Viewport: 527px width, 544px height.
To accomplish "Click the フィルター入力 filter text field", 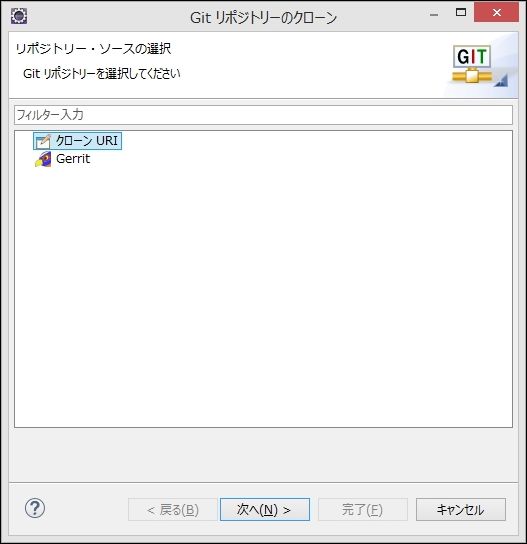I will click(x=263, y=115).
